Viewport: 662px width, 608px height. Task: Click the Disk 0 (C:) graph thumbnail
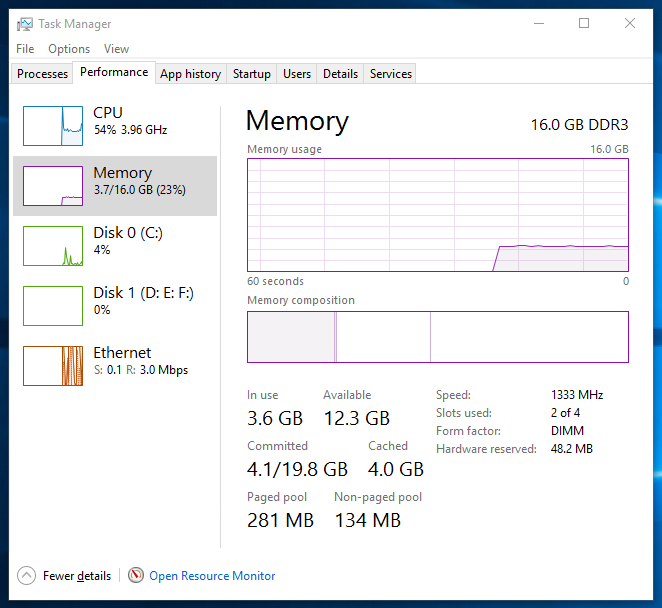(x=53, y=246)
